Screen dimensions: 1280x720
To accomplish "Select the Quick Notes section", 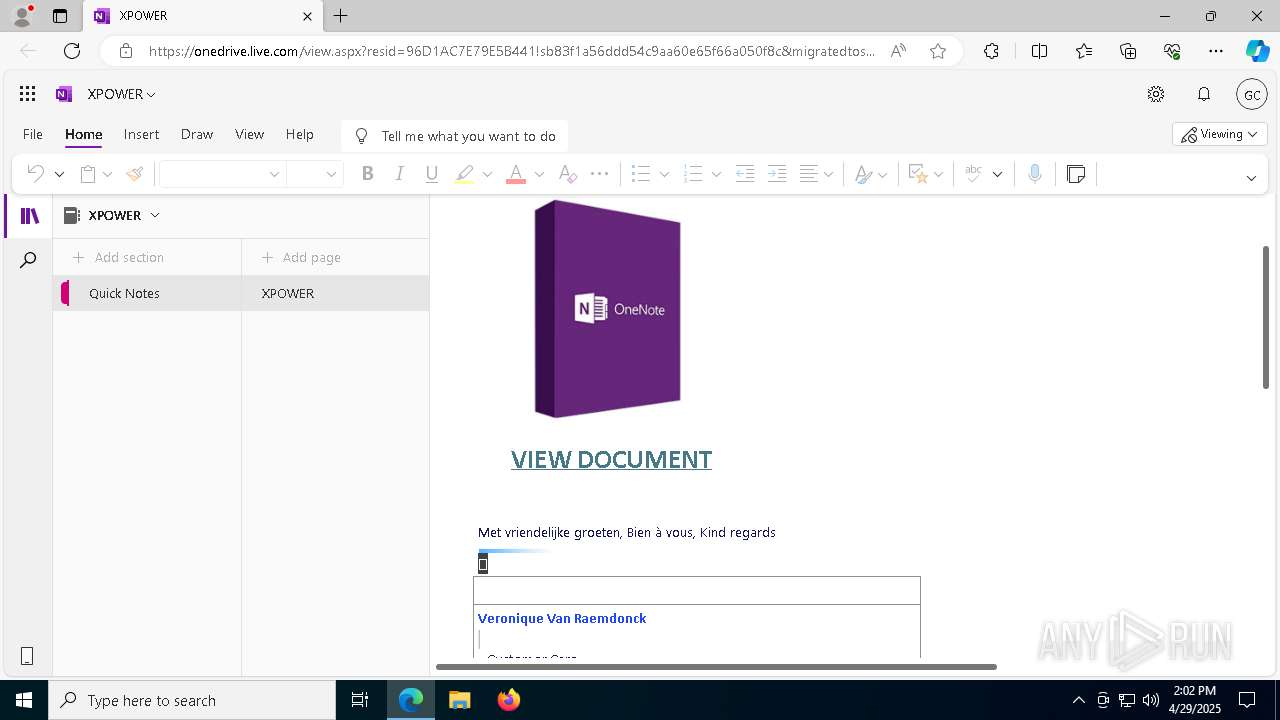I will (x=148, y=293).
